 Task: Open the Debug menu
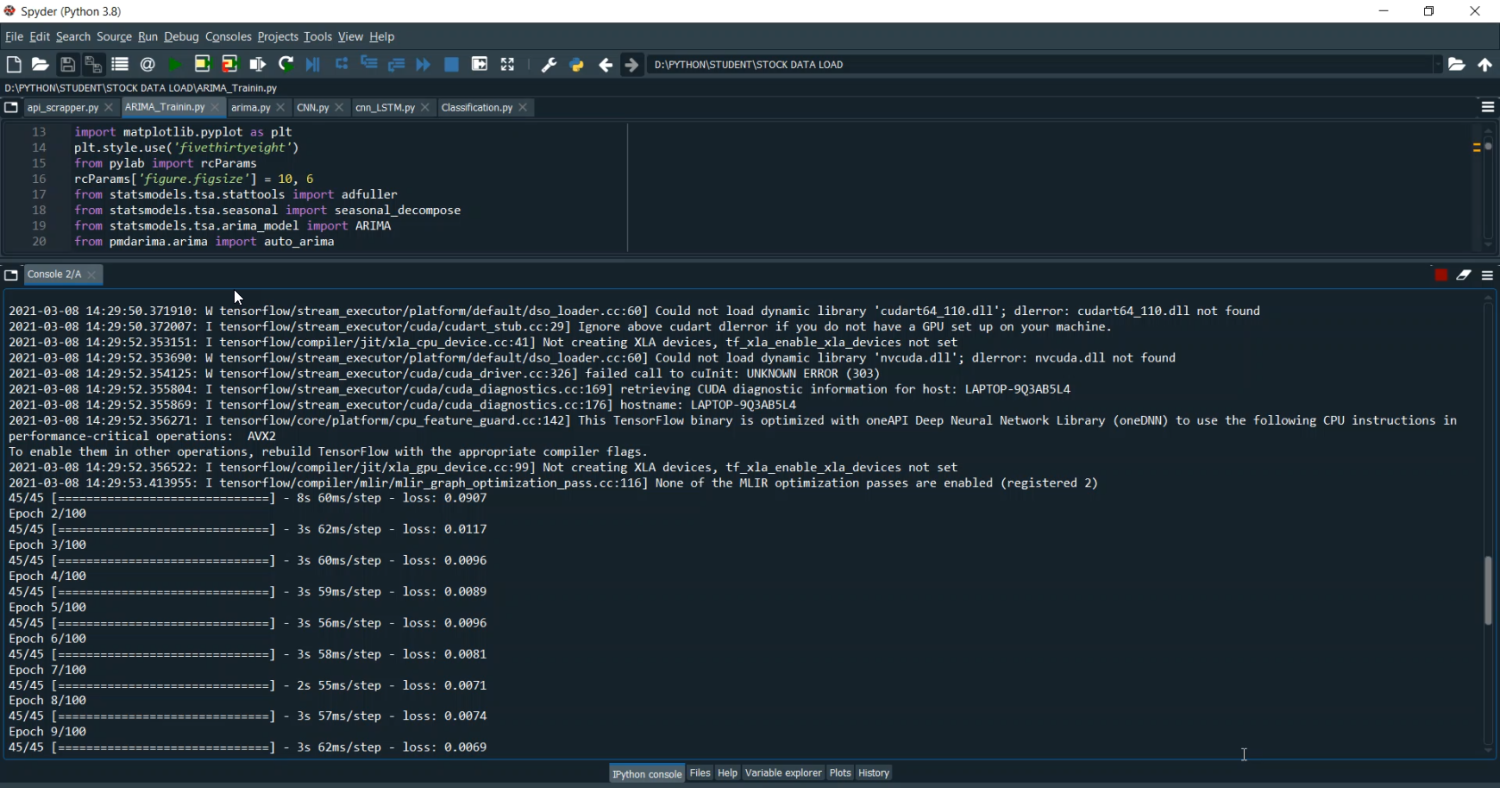pyautogui.click(x=181, y=37)
